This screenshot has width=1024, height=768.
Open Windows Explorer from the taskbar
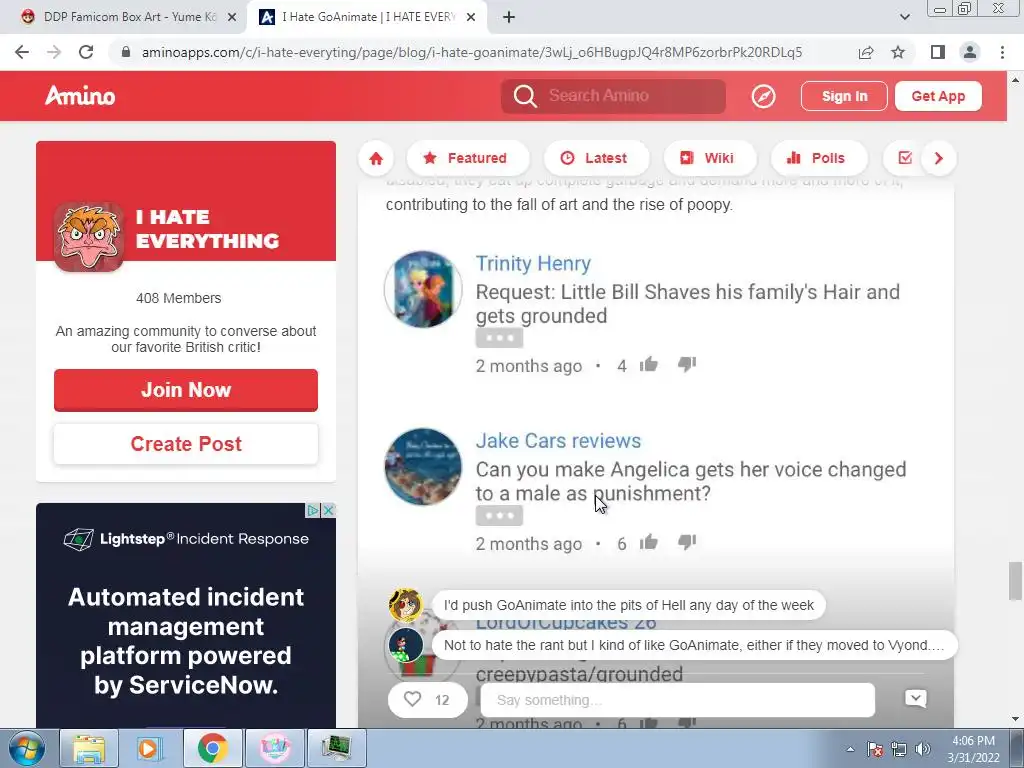[x=89, y=748]
